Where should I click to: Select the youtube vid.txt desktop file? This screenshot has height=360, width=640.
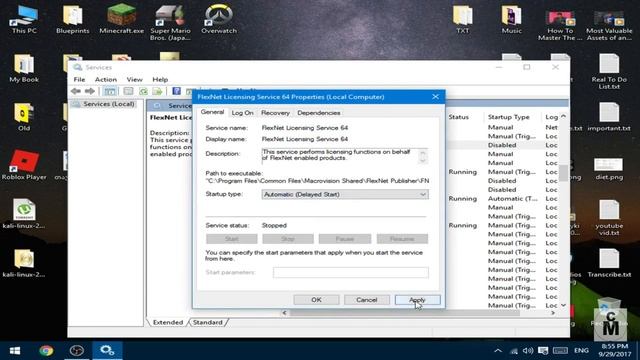pos(609,218)
